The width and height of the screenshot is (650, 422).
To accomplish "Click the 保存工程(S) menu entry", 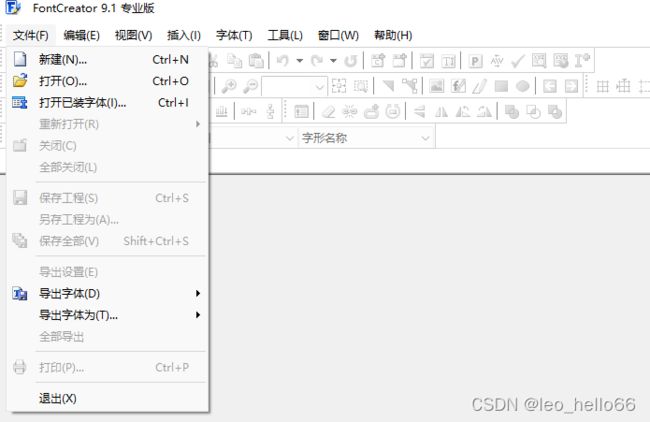I will pyautogui.click(x=108, y=198).
